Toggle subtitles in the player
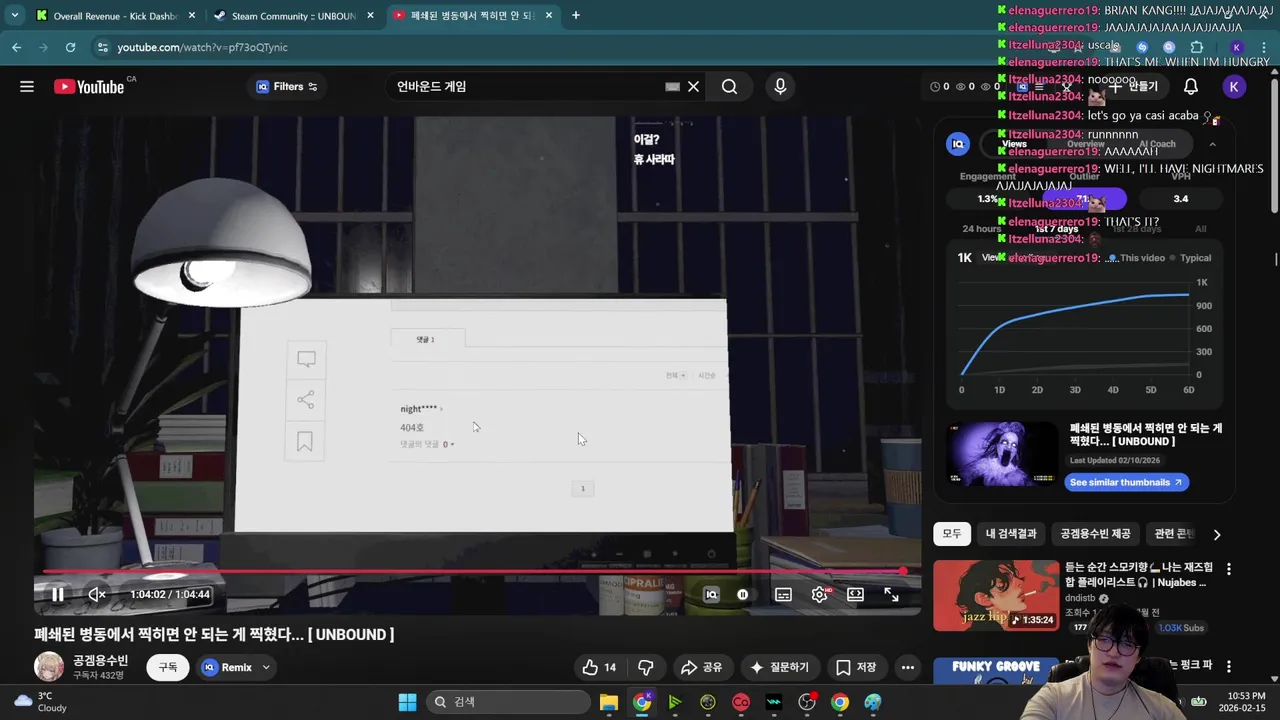Viewport: 1280px width, 720px height. pyautogui.click(x=783, y=594)
